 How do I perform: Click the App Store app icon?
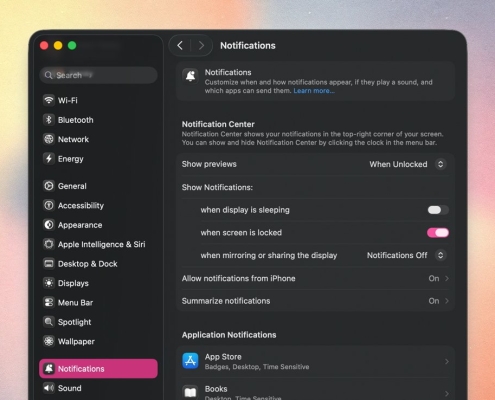(x=190, y=361)
